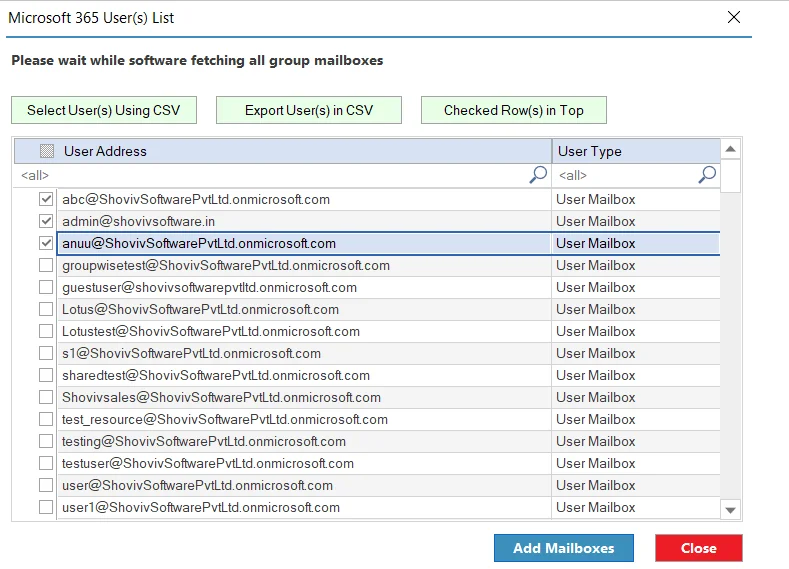Image resolution: width=789 pixels, height=569 pixels.
Task: Click User Mailbox cell in the user1@ row
Action: 636,507
